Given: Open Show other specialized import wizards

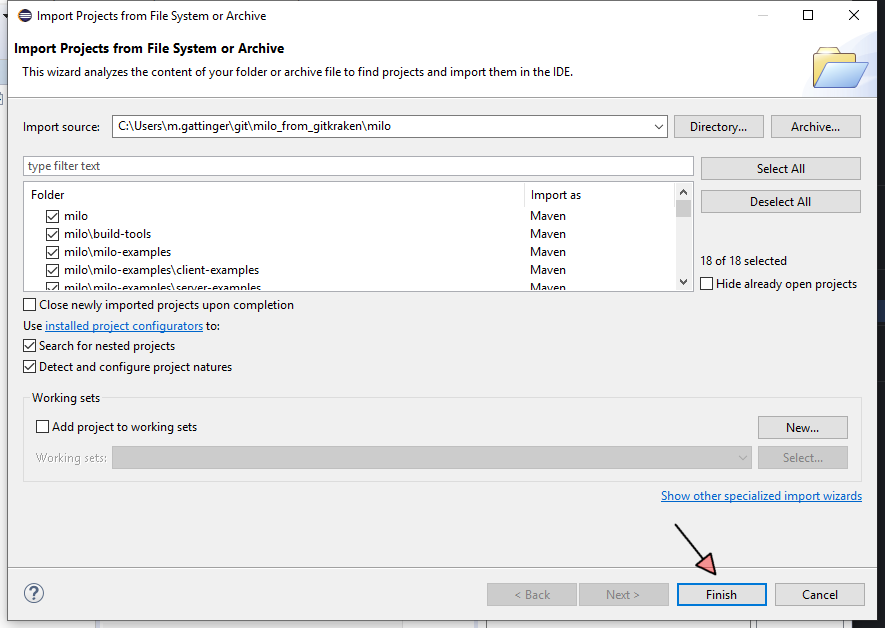Looking at the screenshot, I should tap(761, 496).
